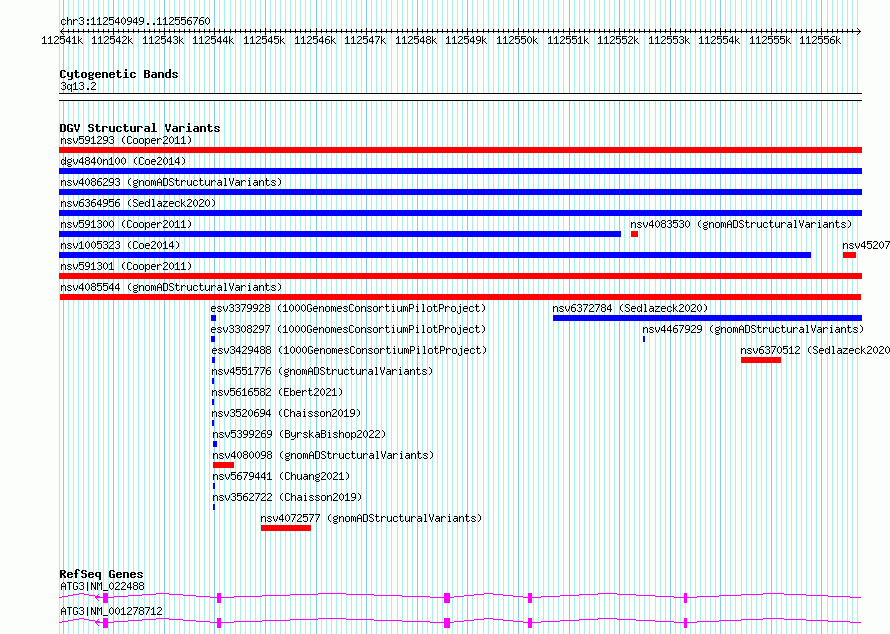
Task: Open nsv6370512 Sedlazeck variant label
Action: click(815, 350)
